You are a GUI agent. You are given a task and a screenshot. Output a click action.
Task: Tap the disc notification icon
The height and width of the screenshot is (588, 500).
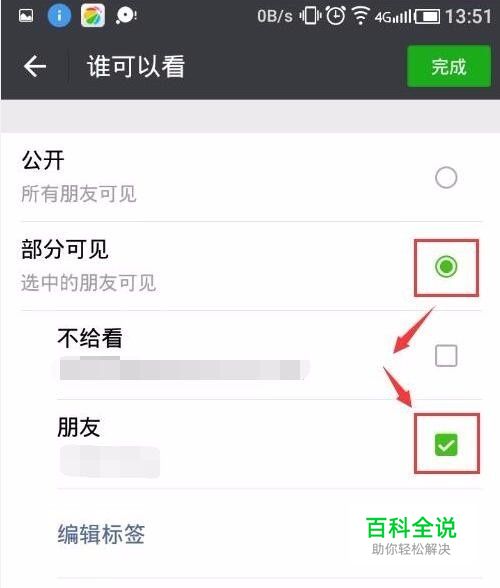coord(126,16)
